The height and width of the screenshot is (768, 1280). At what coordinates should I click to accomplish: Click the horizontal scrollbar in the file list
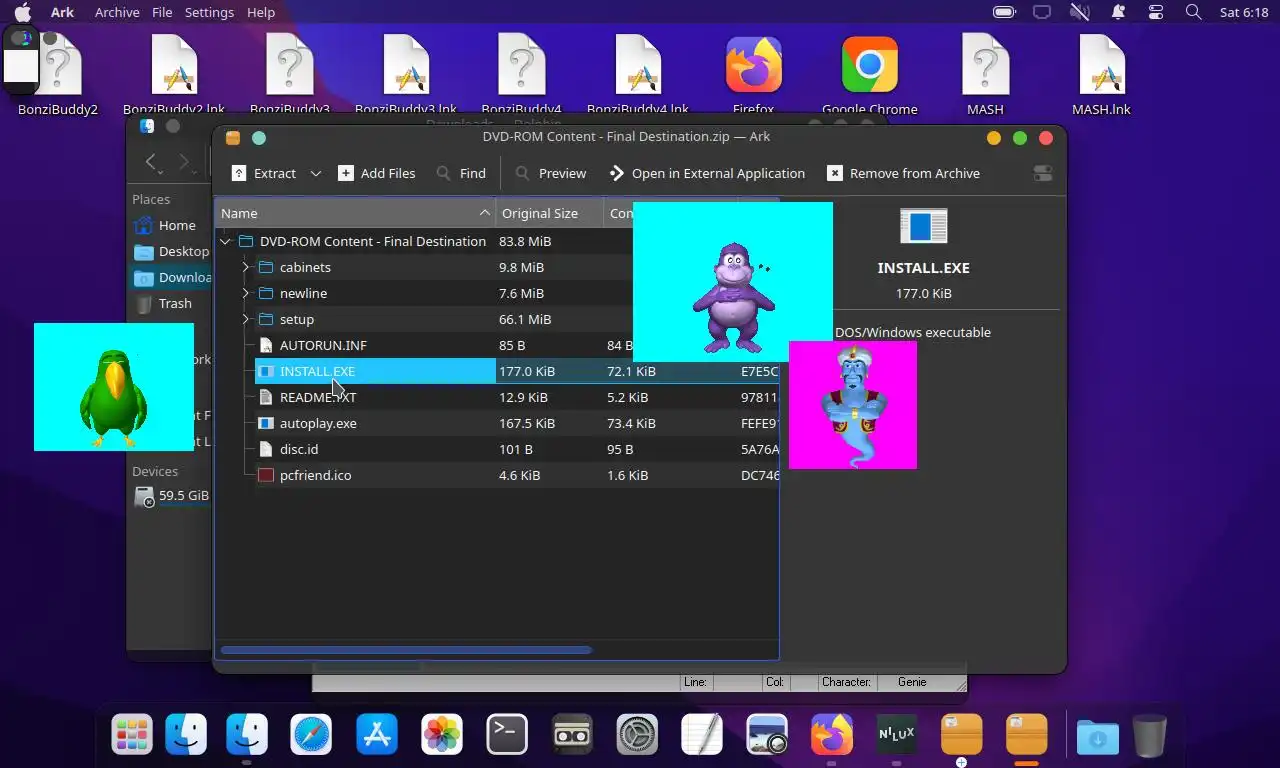pyautogui.click(x=406, y=650)
